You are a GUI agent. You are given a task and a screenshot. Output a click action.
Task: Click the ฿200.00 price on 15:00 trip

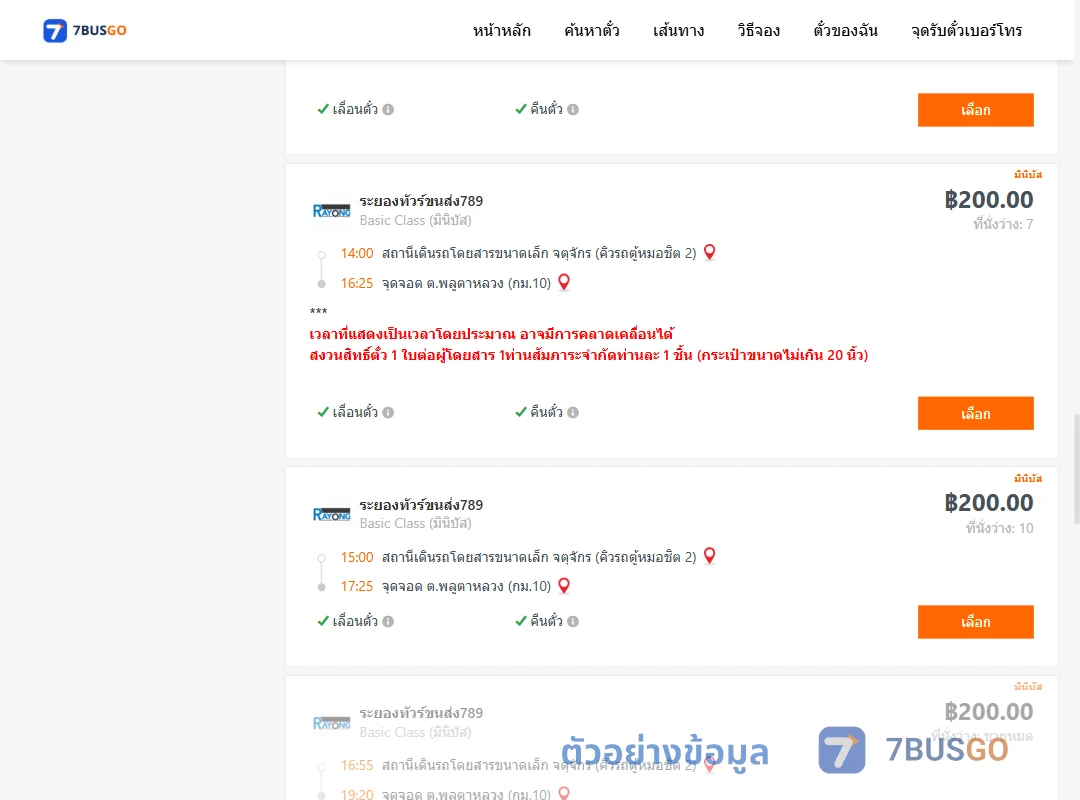[x=988, y=503]
